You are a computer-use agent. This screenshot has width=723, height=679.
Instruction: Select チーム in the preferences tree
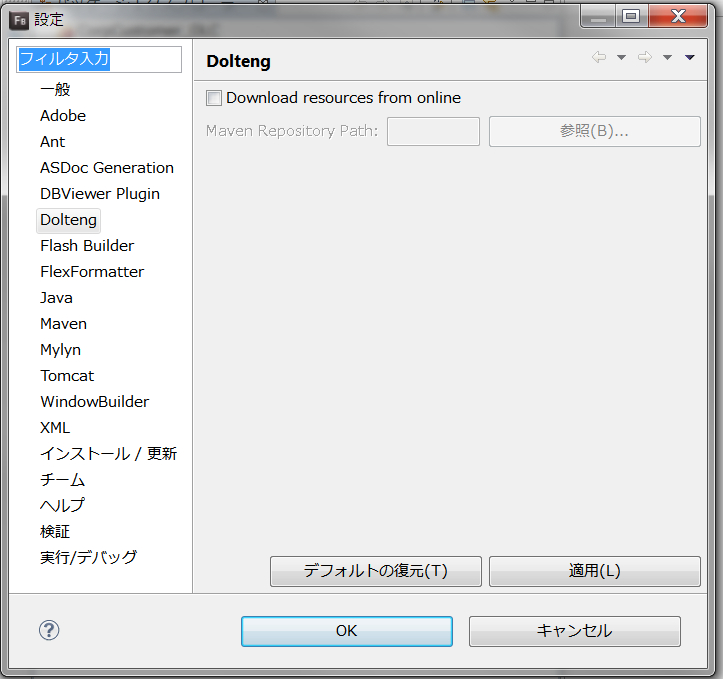[x=63, y=480]
